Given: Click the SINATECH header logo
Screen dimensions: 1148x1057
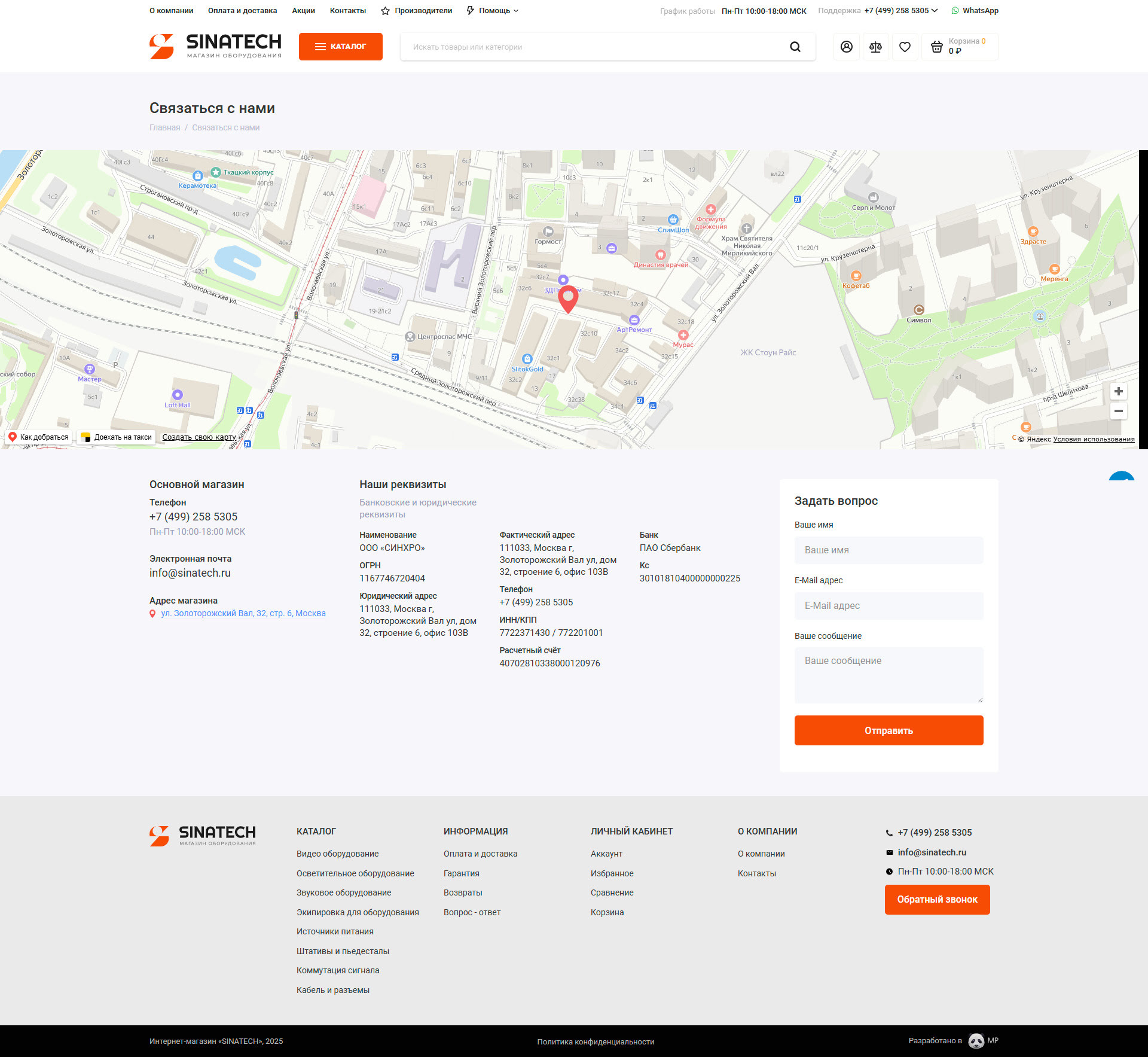Looking at the screenshot, I should coord(215,46).
